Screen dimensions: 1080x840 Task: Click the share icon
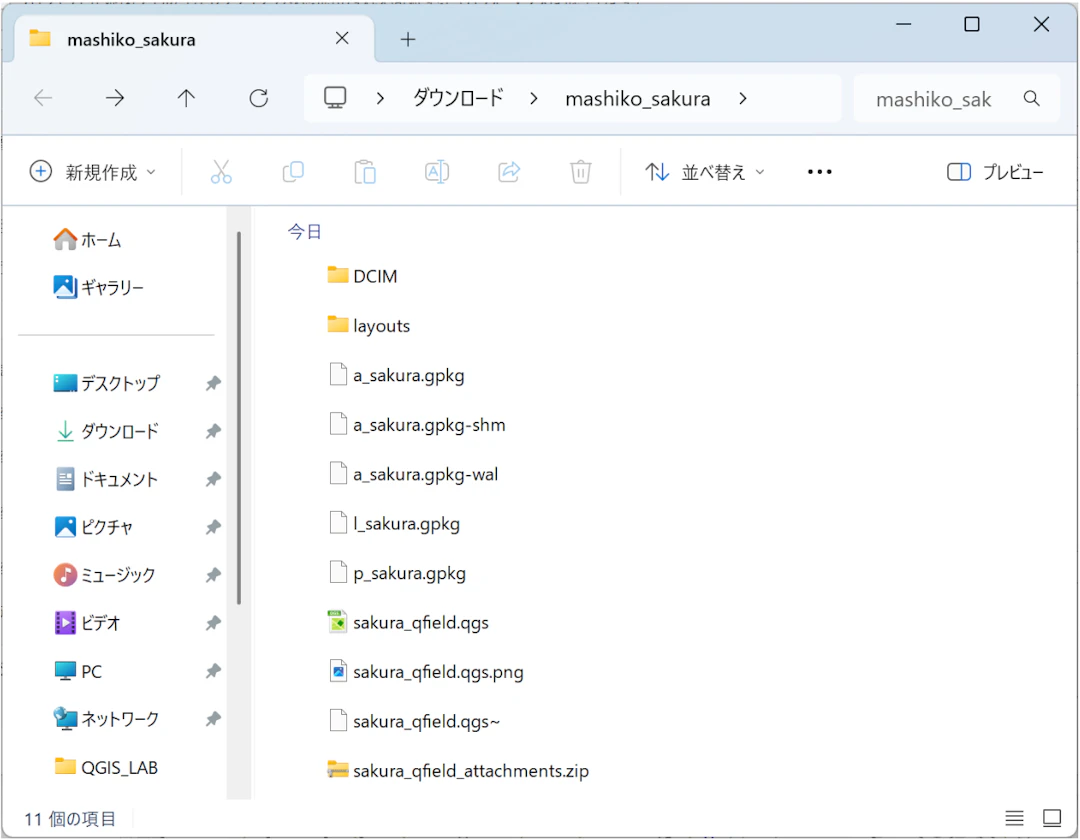click(x=509, y=171)
